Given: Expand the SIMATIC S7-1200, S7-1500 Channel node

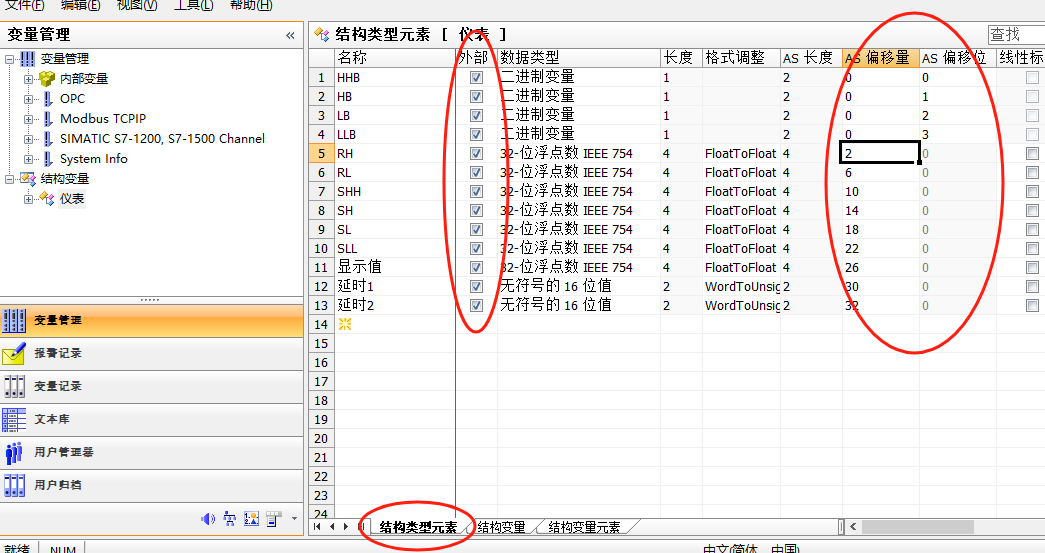Looking at the screenshot, I should click(x=29, y=138).
